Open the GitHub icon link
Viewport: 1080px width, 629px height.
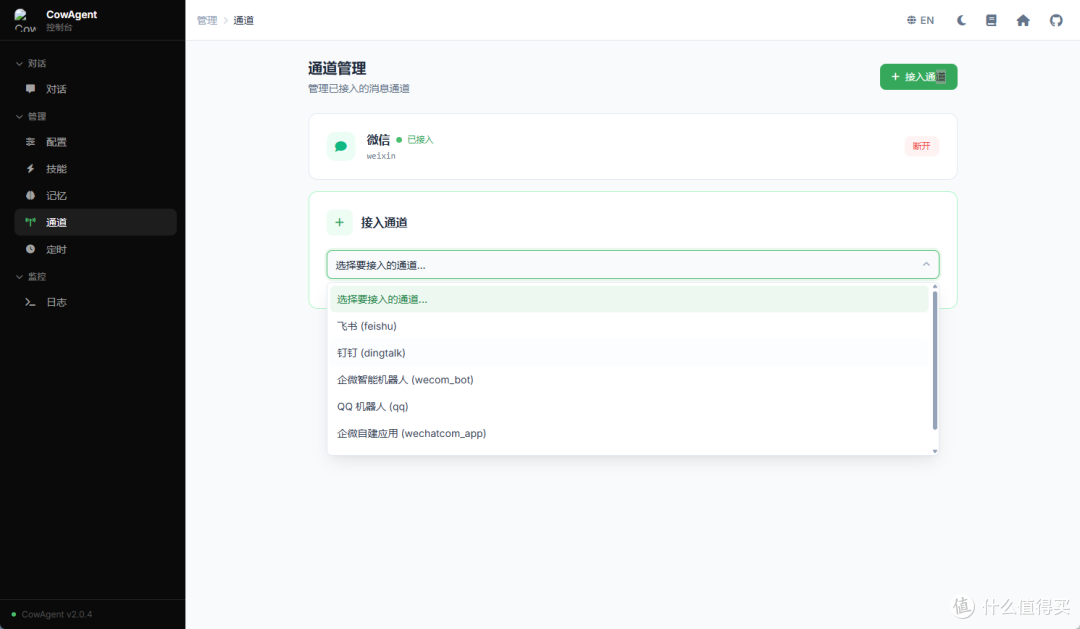tap(1056, 20)
